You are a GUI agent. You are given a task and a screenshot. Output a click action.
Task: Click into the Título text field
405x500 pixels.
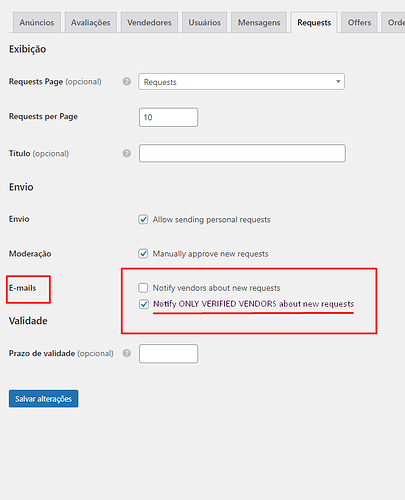242,153
